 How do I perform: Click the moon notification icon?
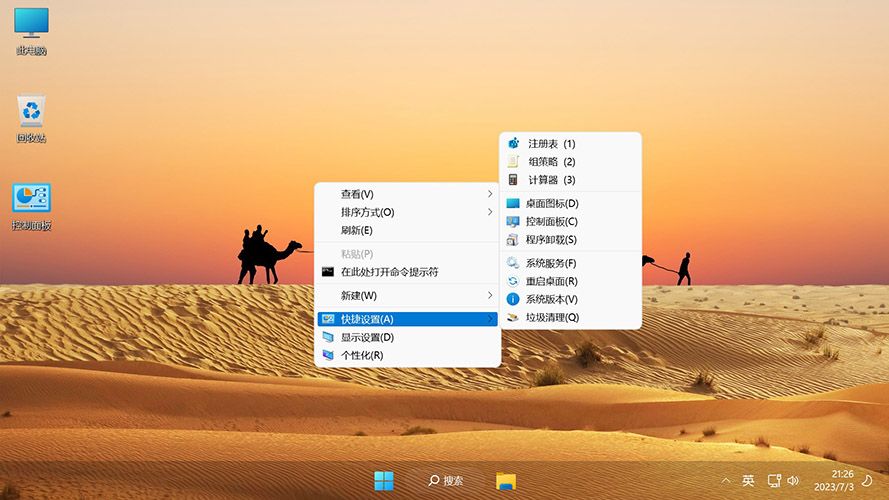867,481
